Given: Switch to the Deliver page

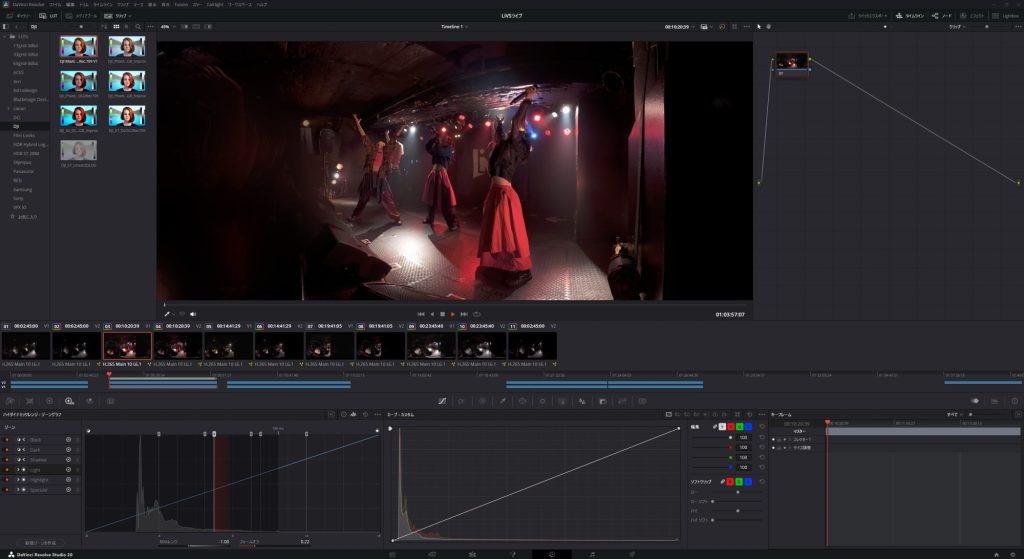Looking at the screenshot, I should point(632,554).
